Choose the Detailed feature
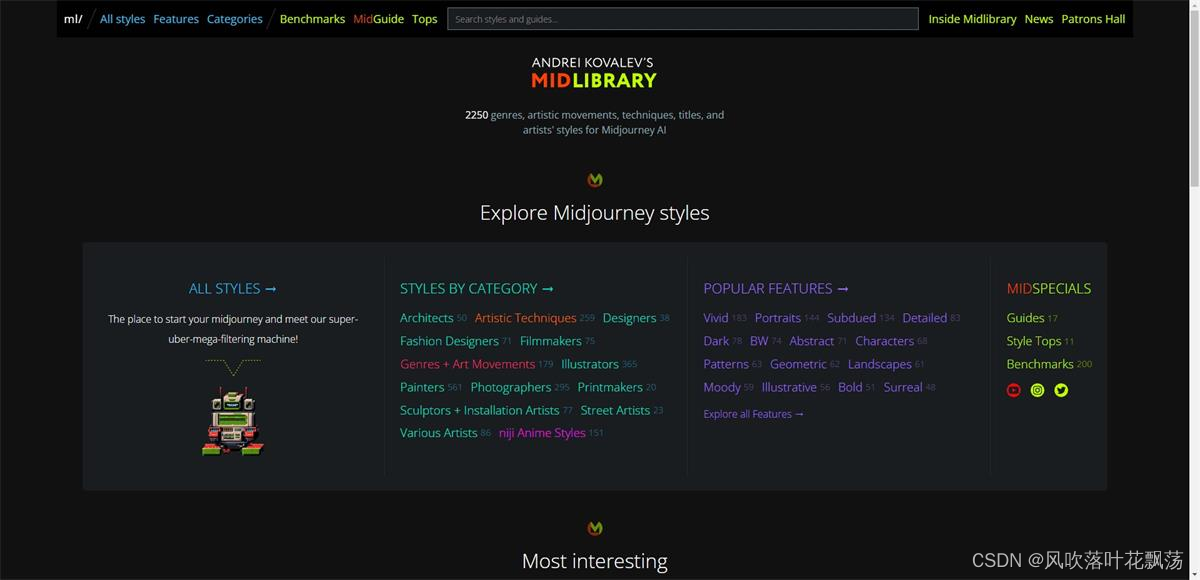The image size is (1200, 580). coord(925,318)
